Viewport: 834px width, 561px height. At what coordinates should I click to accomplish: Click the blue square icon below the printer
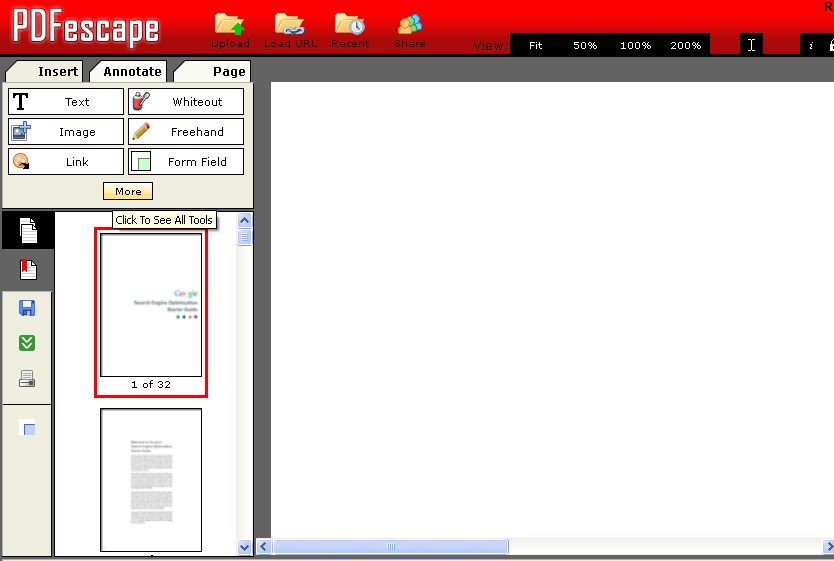coord(27,428)
